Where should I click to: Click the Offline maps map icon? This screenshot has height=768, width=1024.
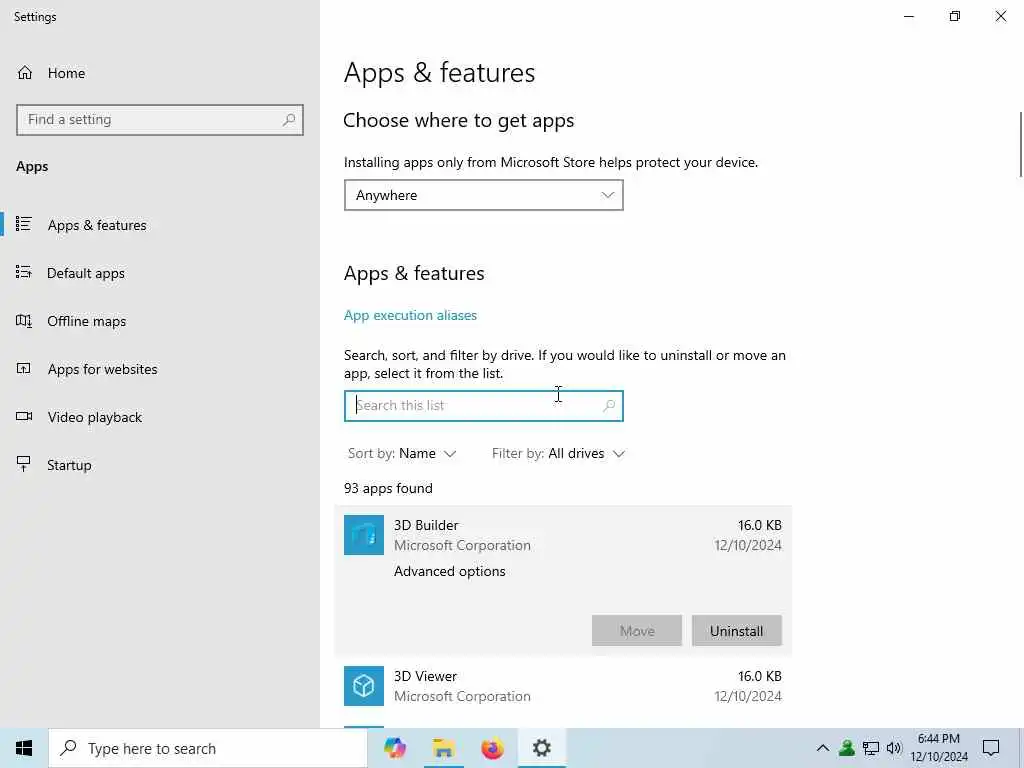coord(24,321)
